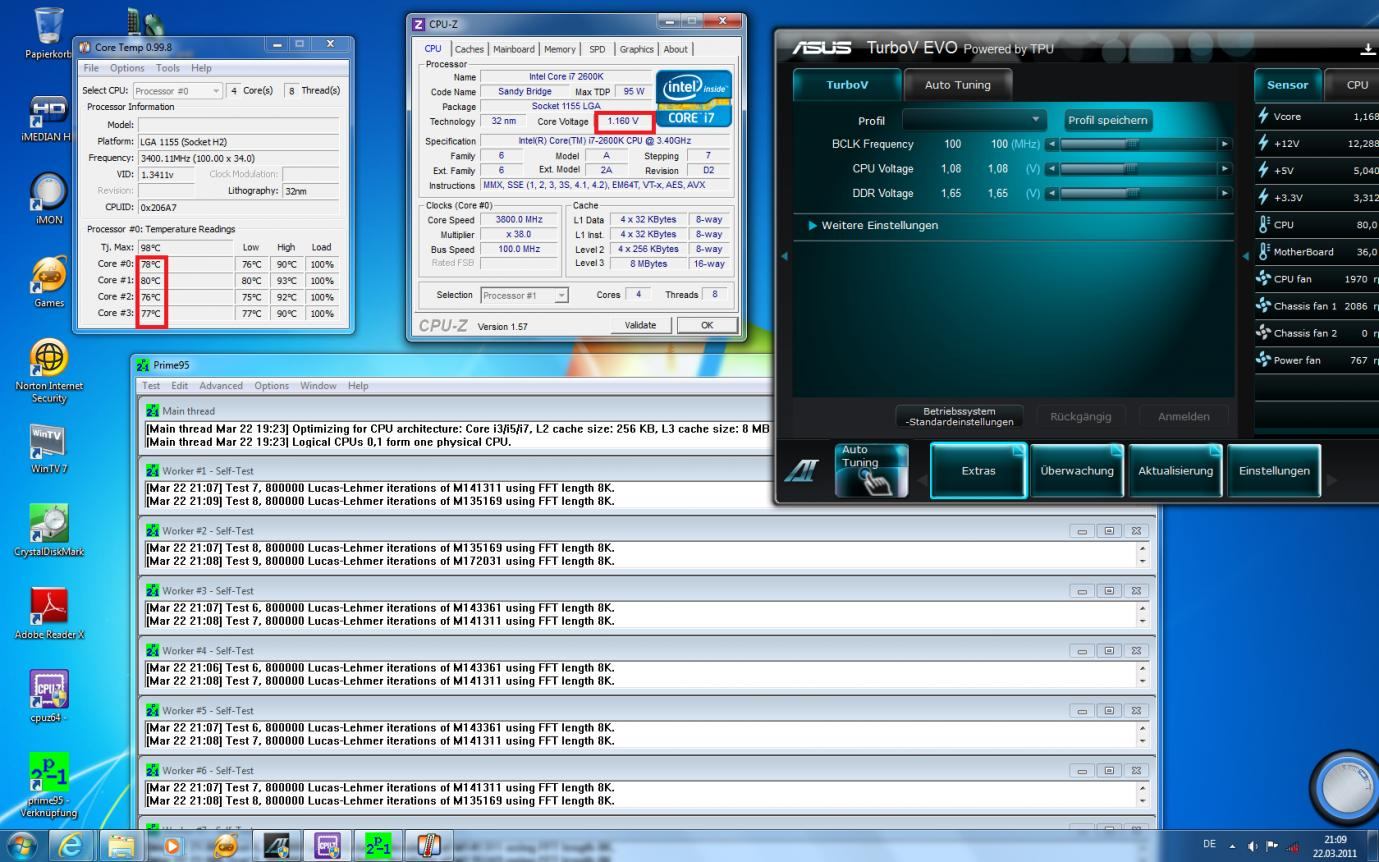Open the Graphics tab in CPU-Z

(x=637, y=49)
